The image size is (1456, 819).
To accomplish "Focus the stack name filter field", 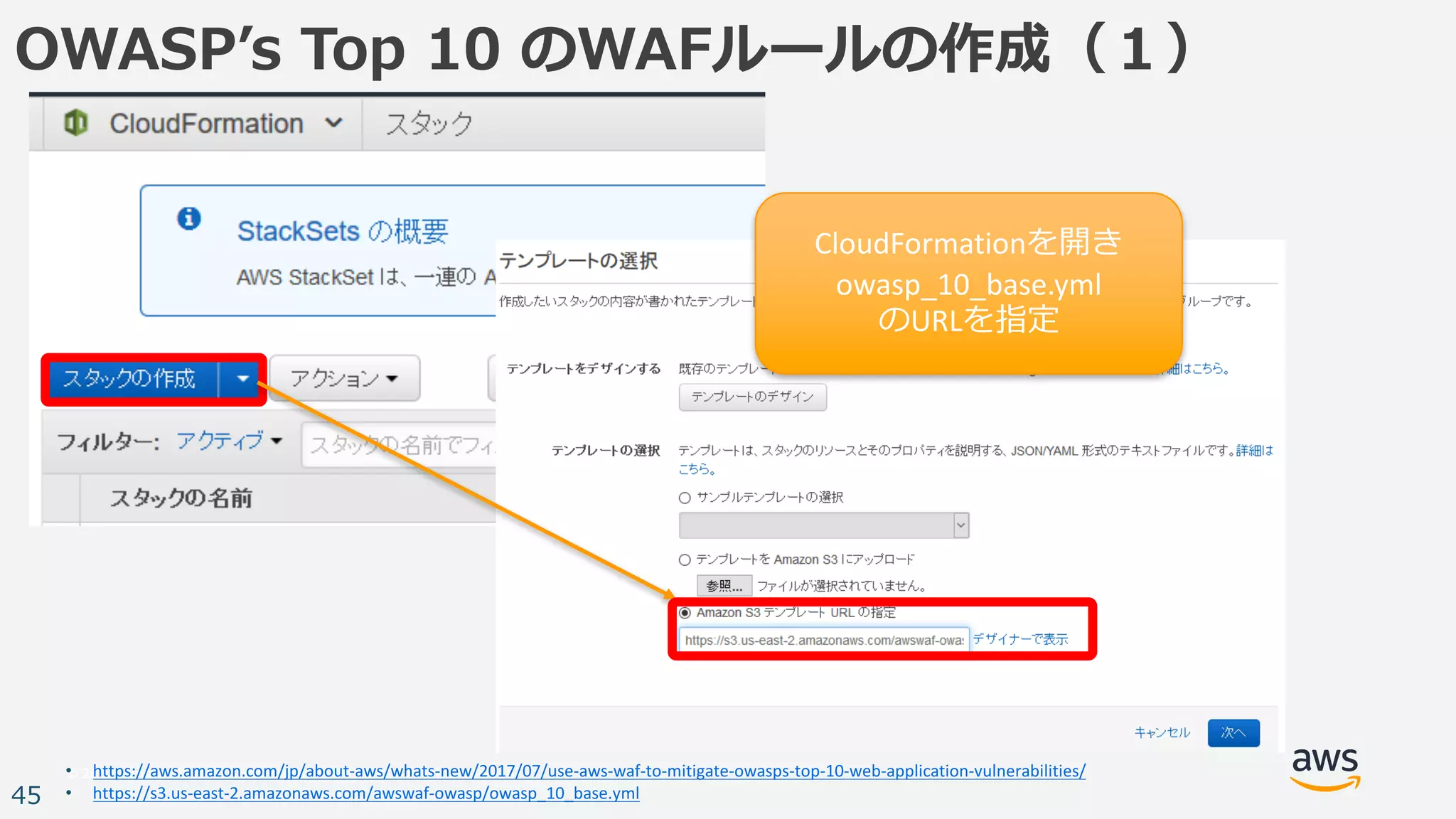I will tap(400, 445).
